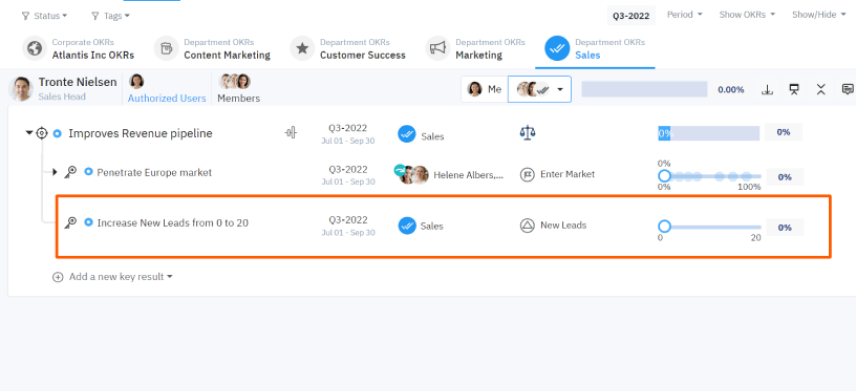Click the New Leads triangle KPI icon
Image resolution: width=856 pixels, height=392 pixels.
527,225
